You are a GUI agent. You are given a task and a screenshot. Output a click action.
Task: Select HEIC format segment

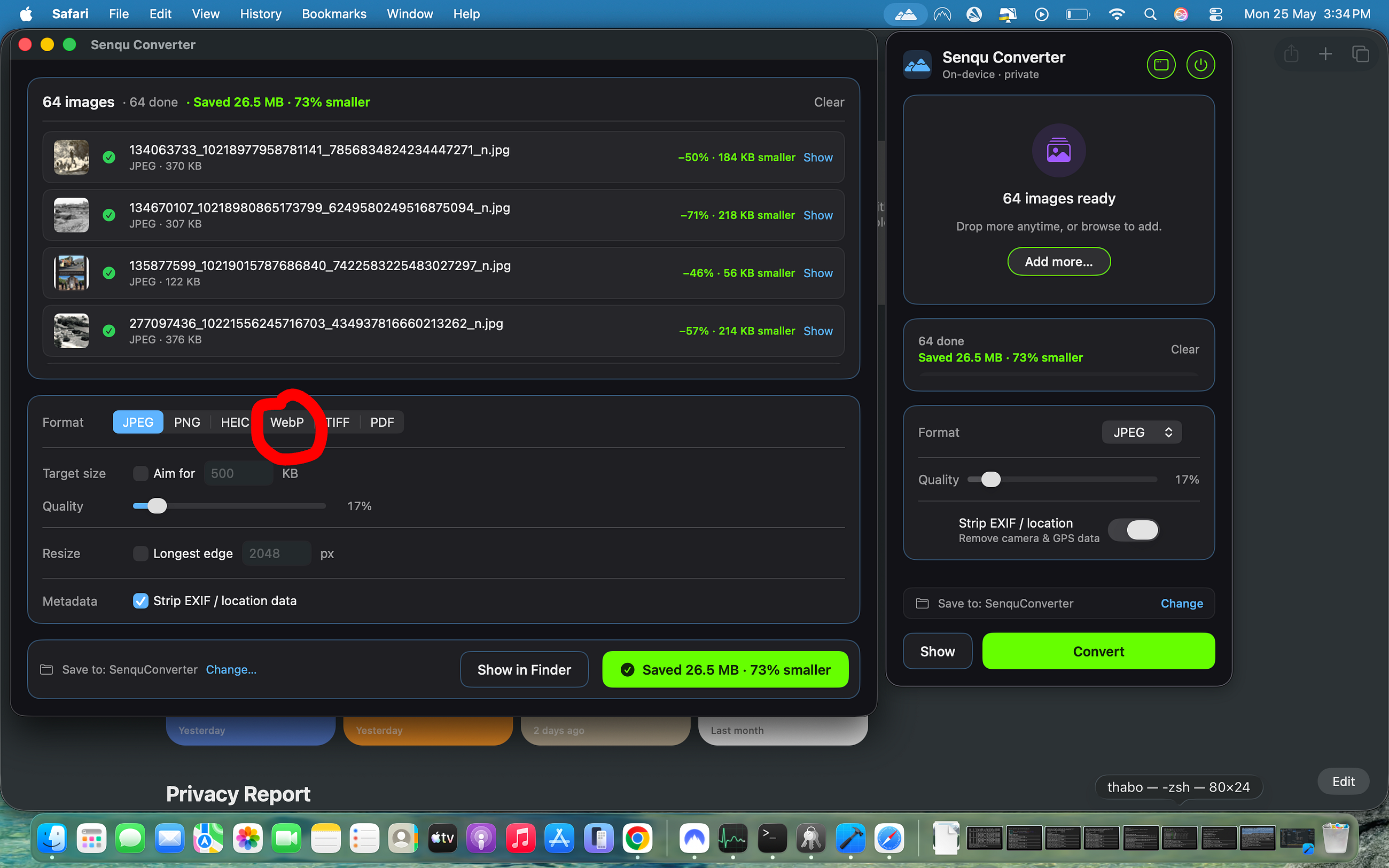[235, 423]
